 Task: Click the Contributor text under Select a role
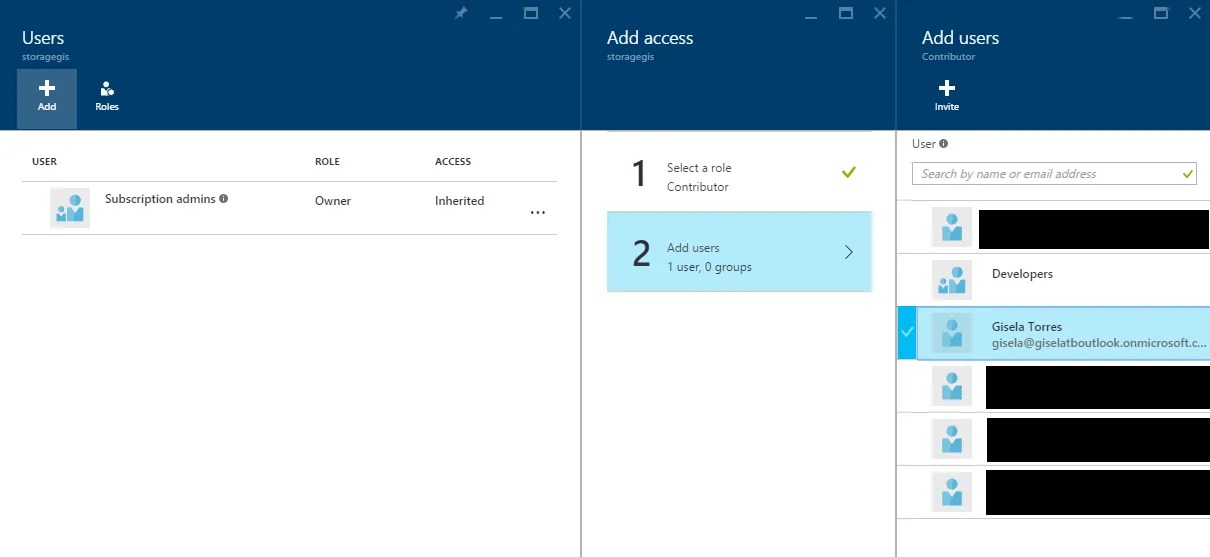click(698, 187)
